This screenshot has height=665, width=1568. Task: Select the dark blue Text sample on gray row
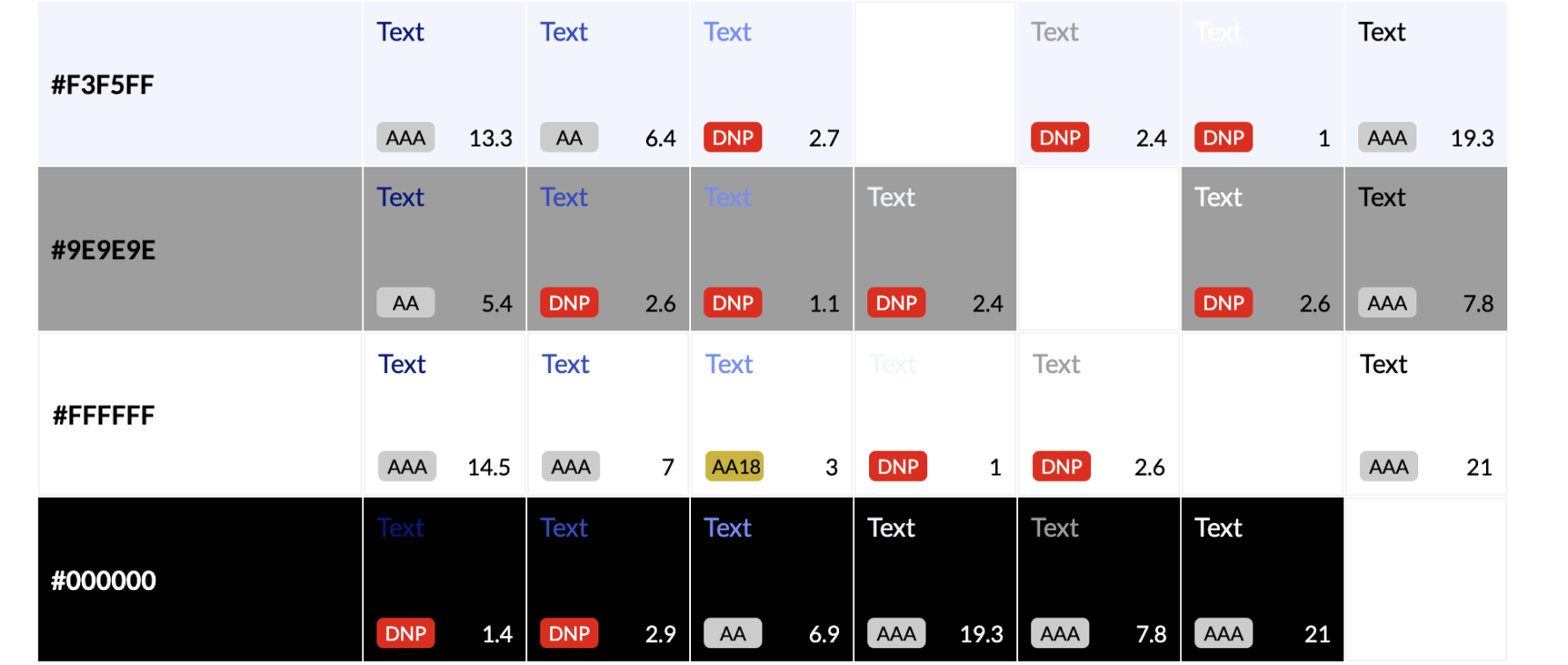pyautogui.click(x=400, y=198)
